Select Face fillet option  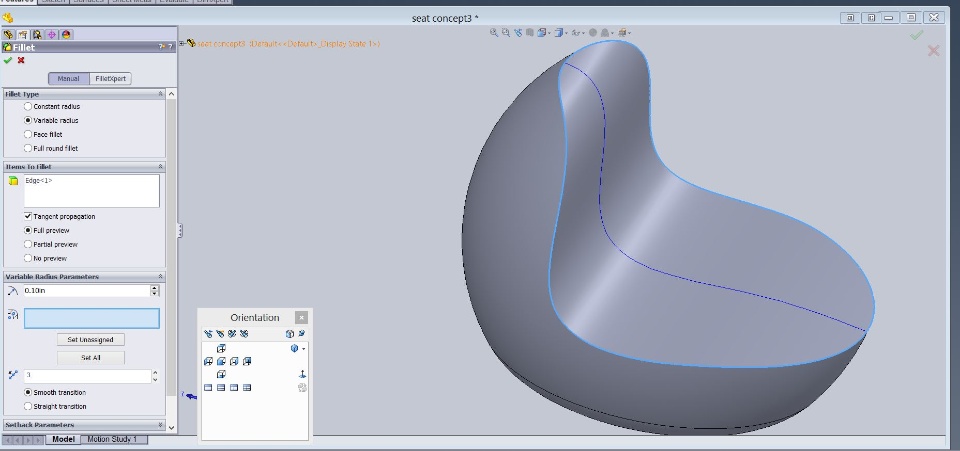(28, 134)
